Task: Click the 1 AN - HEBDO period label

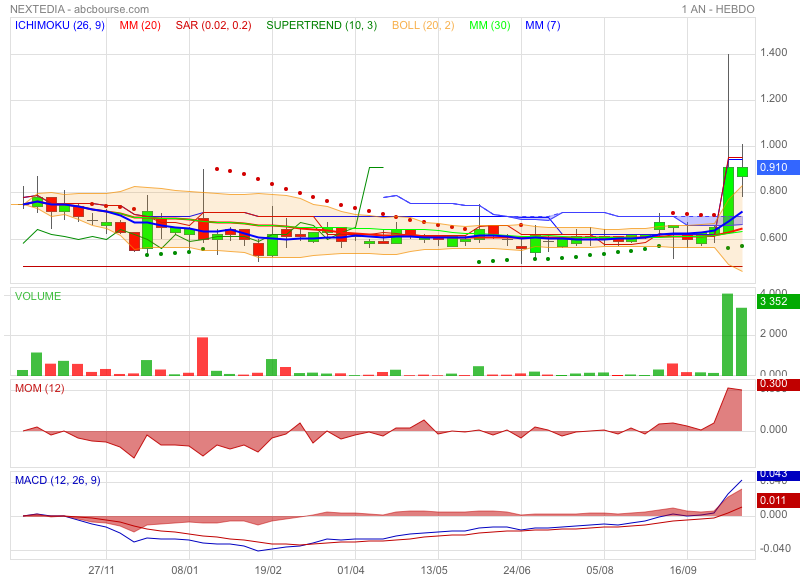Action: [x=718, y=9]
